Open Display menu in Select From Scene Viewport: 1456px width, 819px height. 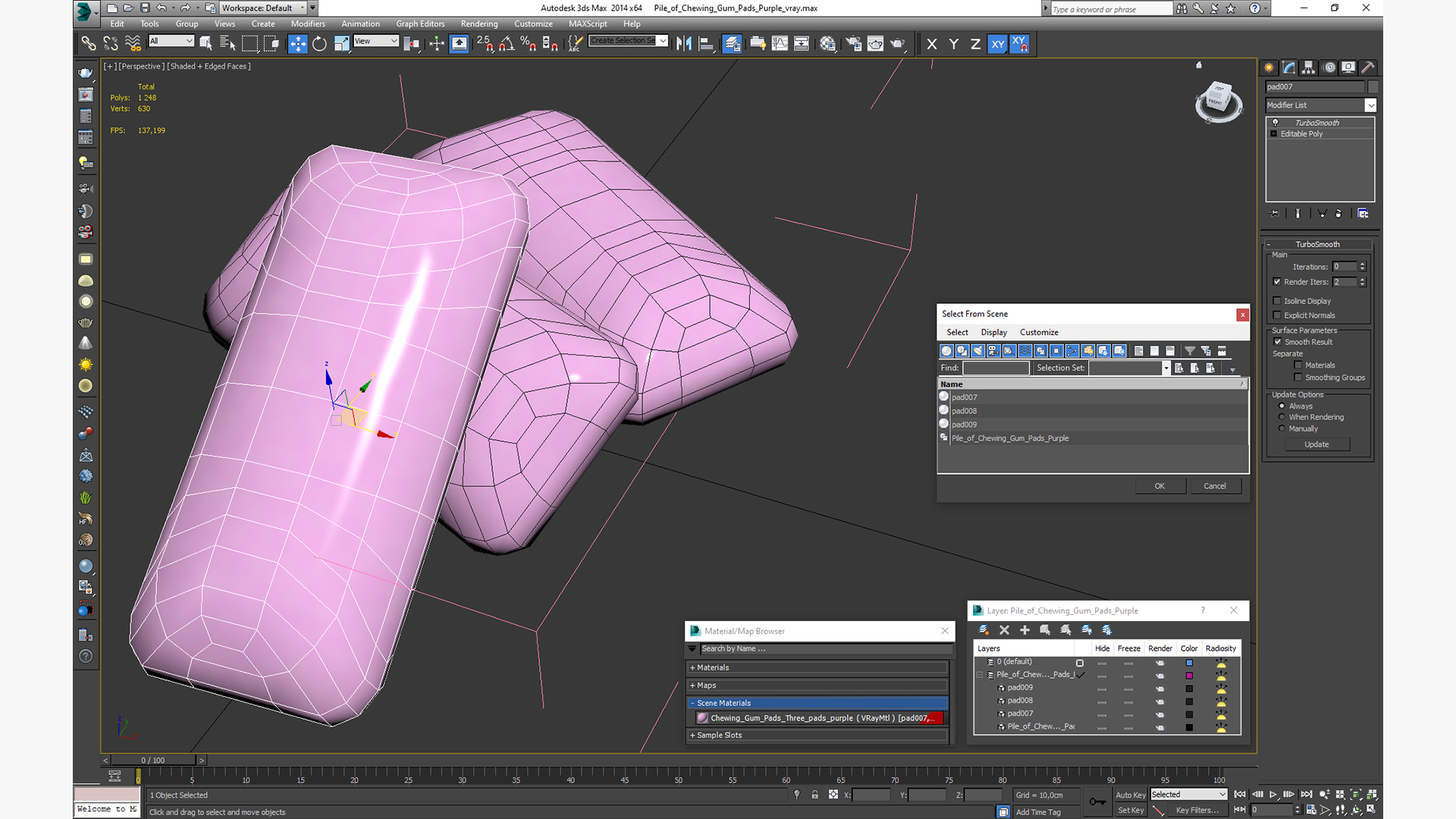click(994, 333)
